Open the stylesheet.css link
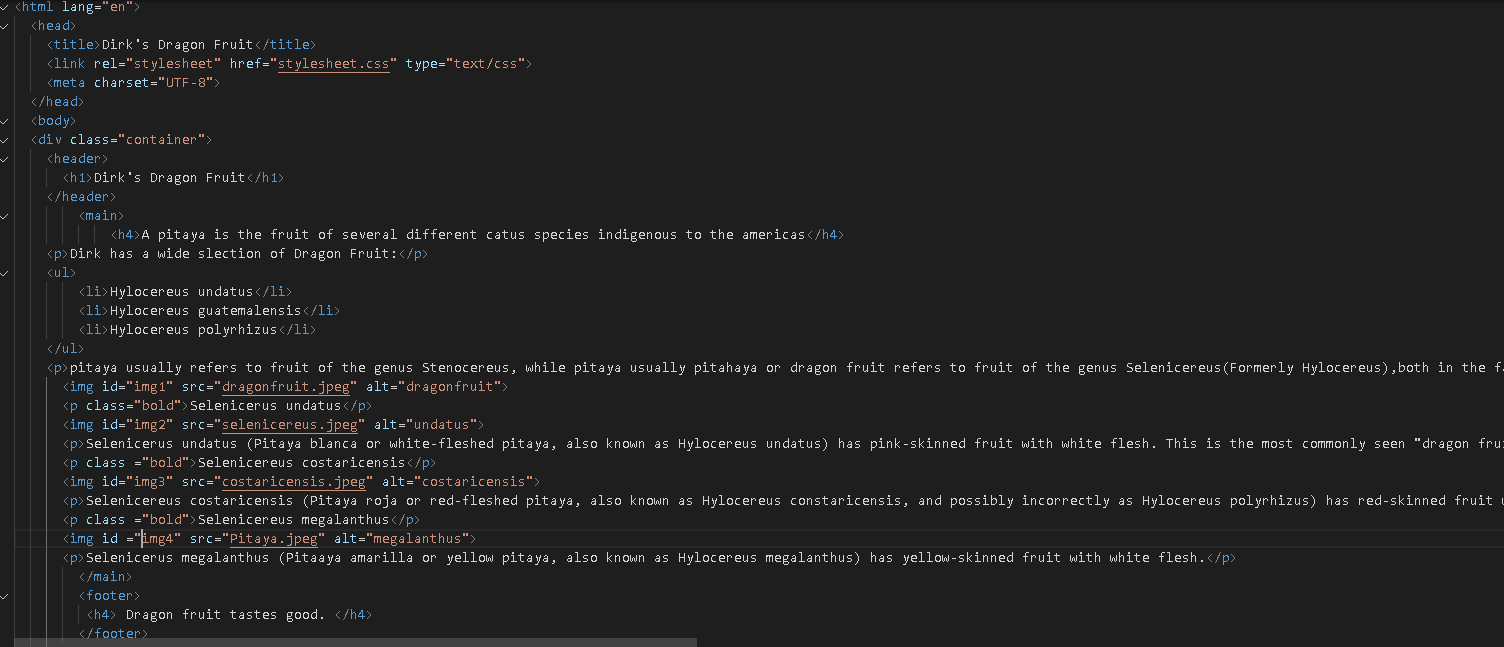1504x647 pixels. 333,63
